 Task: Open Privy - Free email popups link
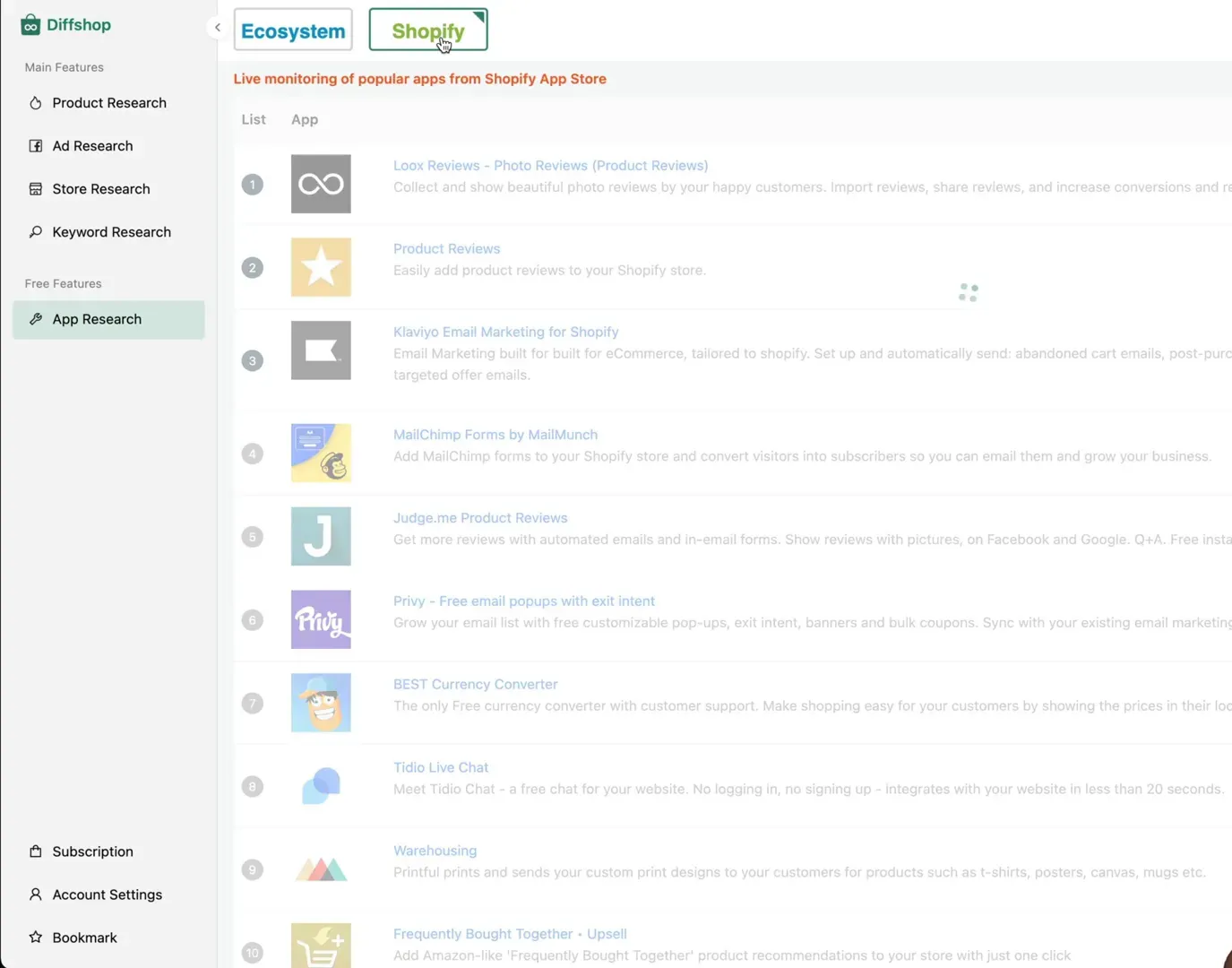click(524, 601)
